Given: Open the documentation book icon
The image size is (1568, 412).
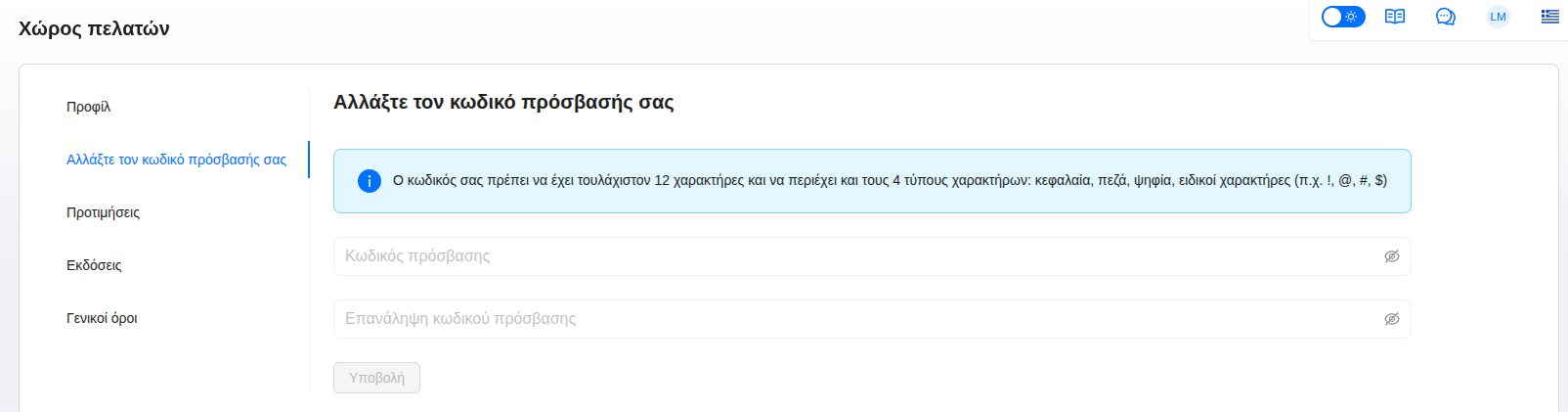Looking at the screenshot, I should coord(1395,17).
